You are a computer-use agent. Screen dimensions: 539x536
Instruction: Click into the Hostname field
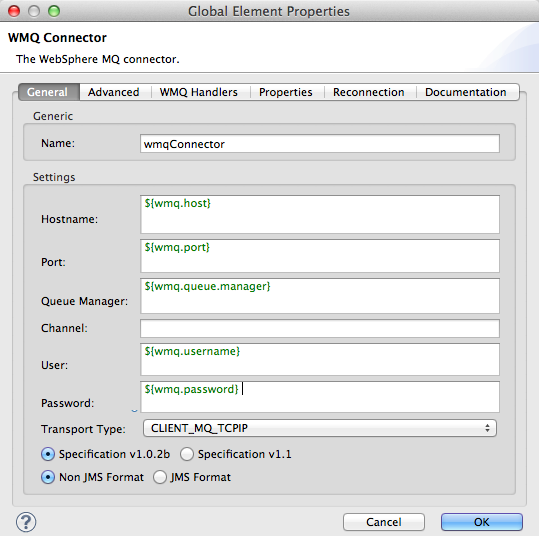[x=320, y=215]
